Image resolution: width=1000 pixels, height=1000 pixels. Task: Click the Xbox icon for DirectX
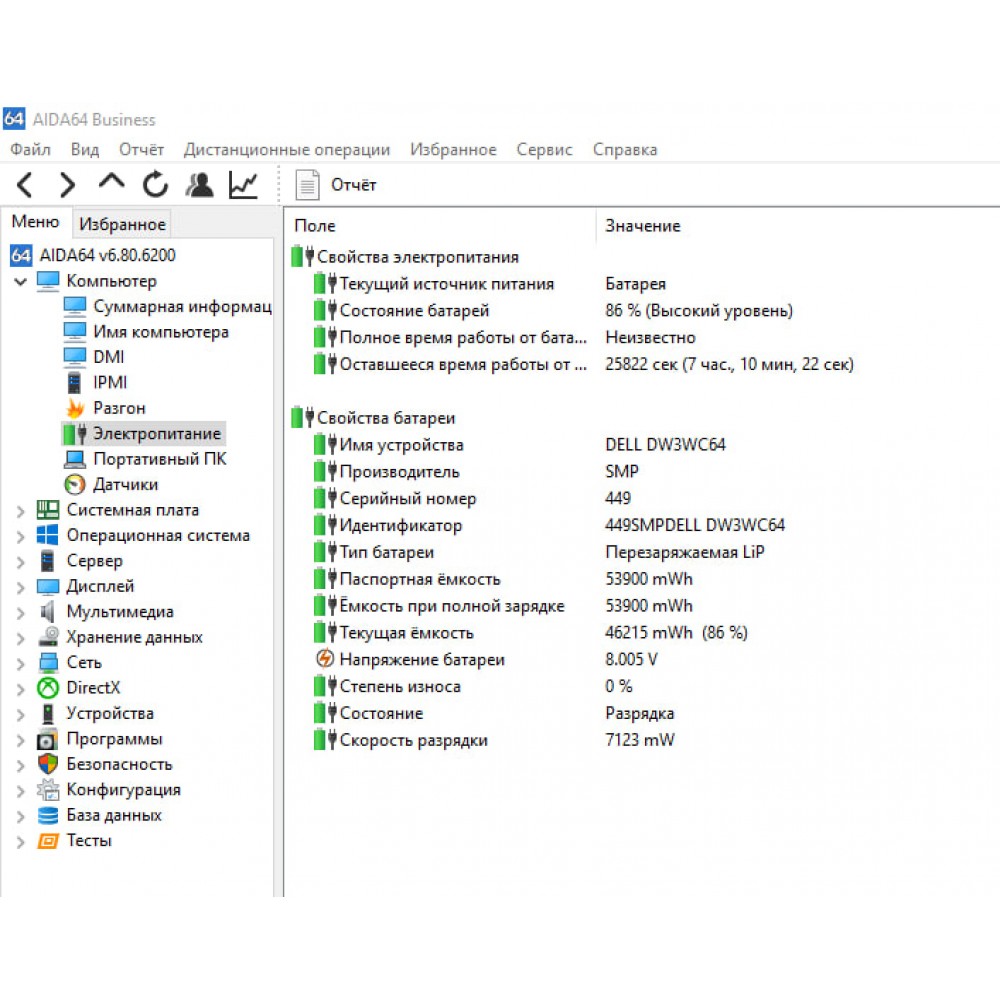[x=48, y=688]
